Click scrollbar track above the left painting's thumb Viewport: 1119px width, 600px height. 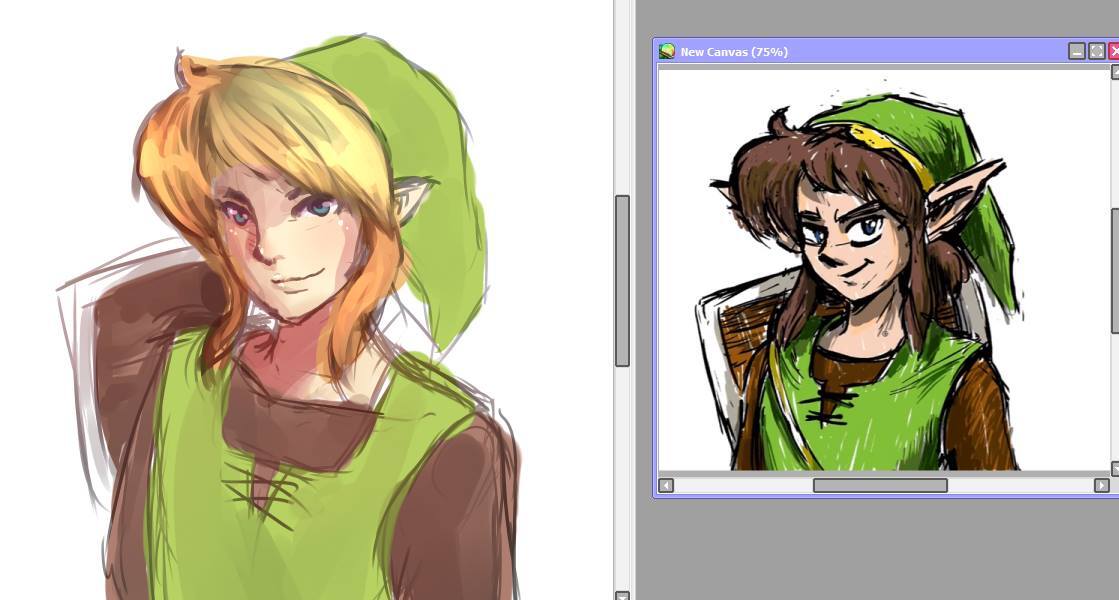click(x=622, y=100)
